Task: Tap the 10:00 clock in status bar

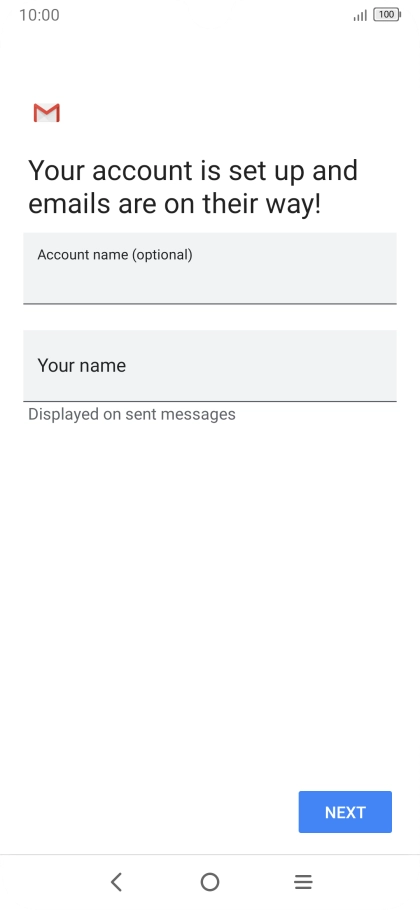Action: click(x=39, y=15)
